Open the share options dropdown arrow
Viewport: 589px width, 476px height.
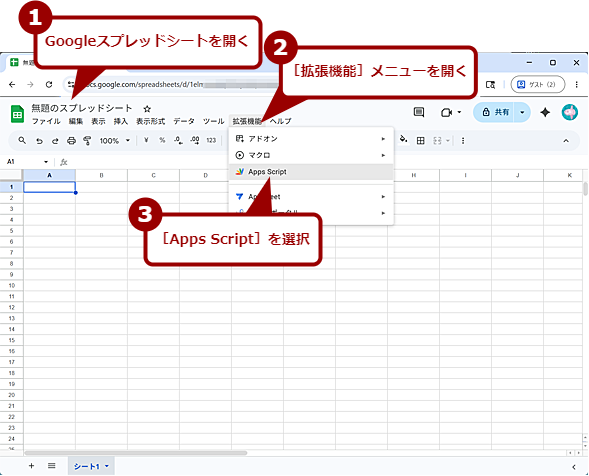pyautogui.click(x=522, y=112)
